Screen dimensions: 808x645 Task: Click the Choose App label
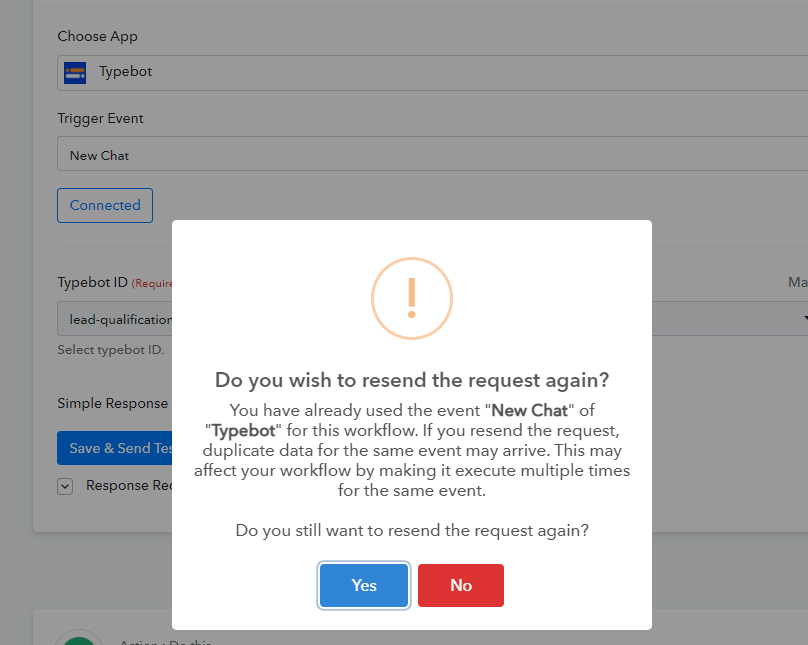97,37
